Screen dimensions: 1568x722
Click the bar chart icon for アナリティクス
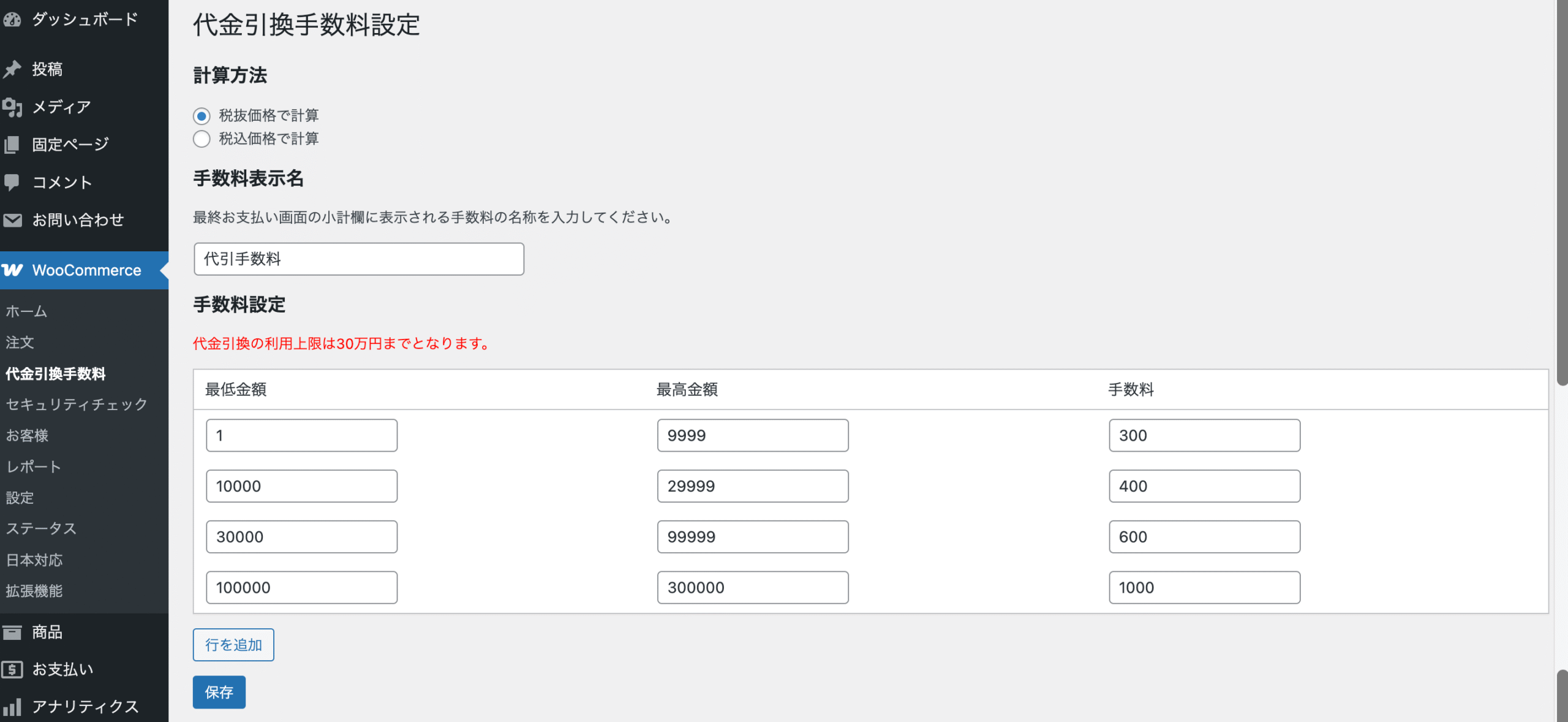point(12,707)
